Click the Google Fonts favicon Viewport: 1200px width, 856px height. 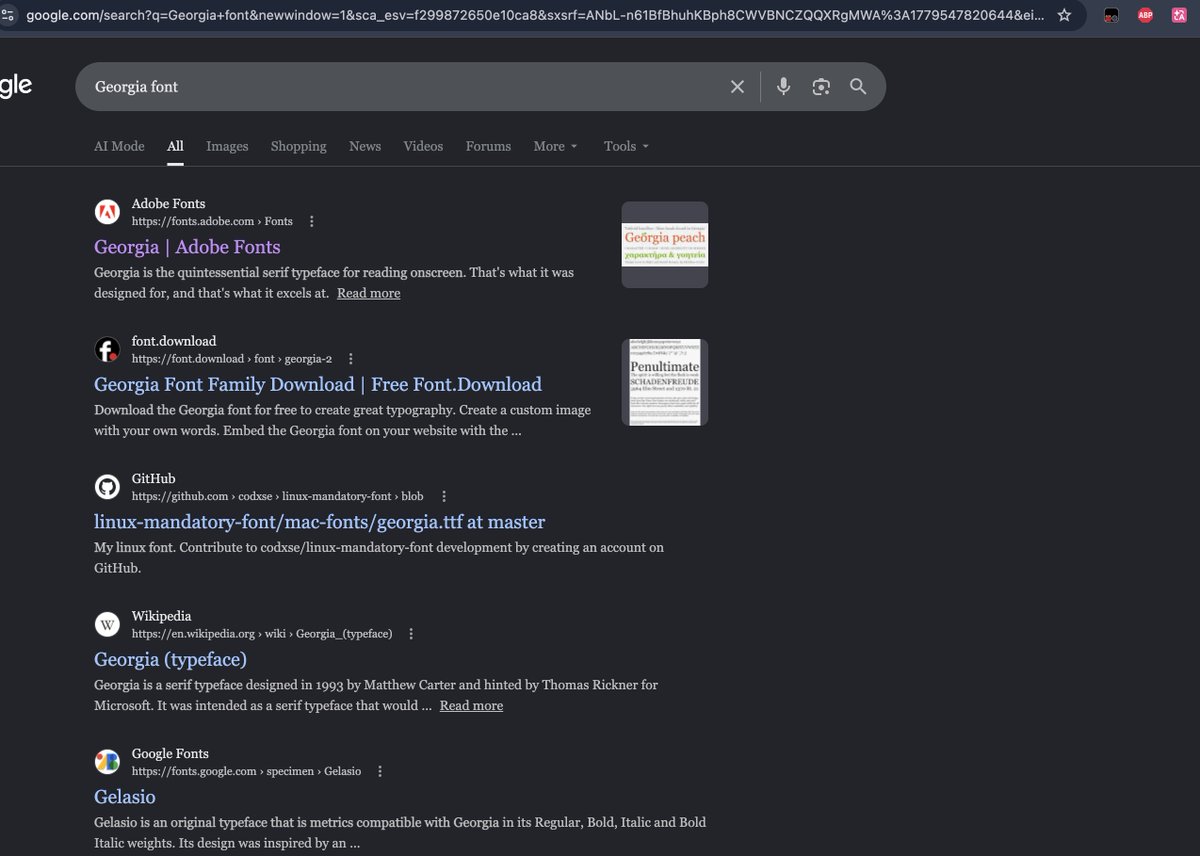(x=107, y=762)
